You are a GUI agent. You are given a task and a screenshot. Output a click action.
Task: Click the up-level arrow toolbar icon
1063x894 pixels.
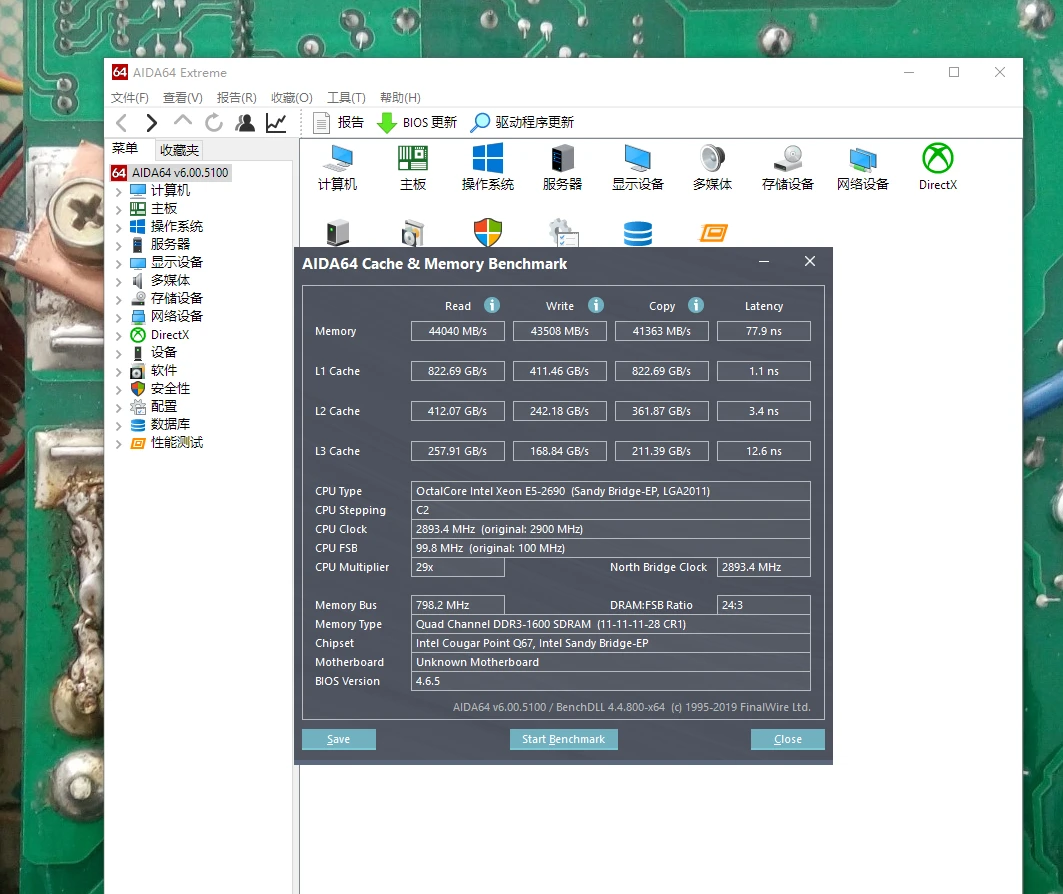tap(182, 122)
